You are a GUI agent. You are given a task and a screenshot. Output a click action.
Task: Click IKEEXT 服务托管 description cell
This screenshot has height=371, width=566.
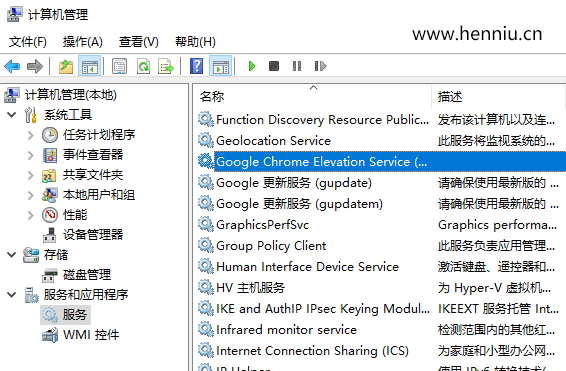(x=498, y=309)
